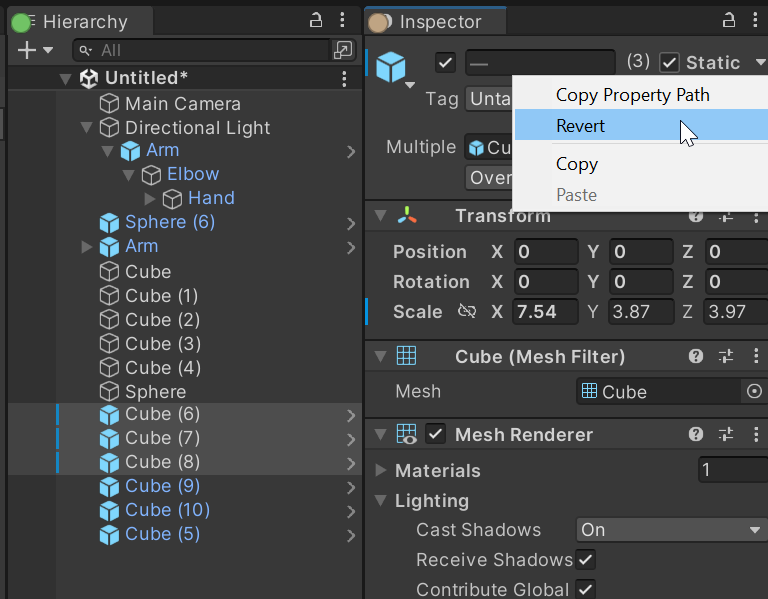The height and width of the screenshot is (599, 768).
Task: Lock the Hierarchy panel with padlock icon
Action: [x=316, y=20]
